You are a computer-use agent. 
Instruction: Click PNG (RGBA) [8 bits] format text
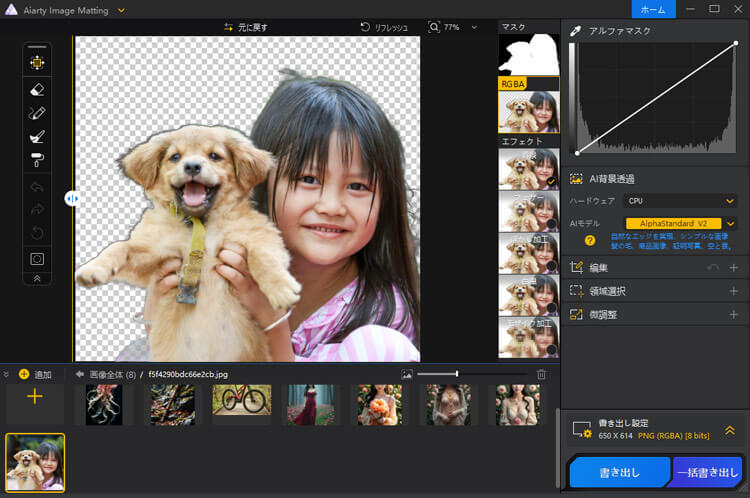tap(673, 436)
